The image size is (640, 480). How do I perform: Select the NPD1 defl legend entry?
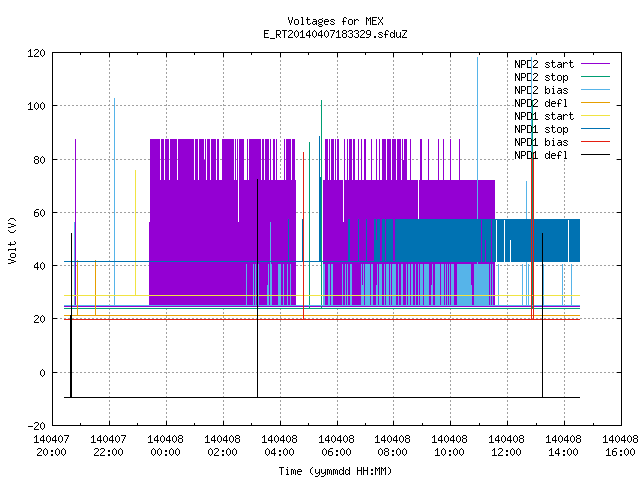(541, 156)
